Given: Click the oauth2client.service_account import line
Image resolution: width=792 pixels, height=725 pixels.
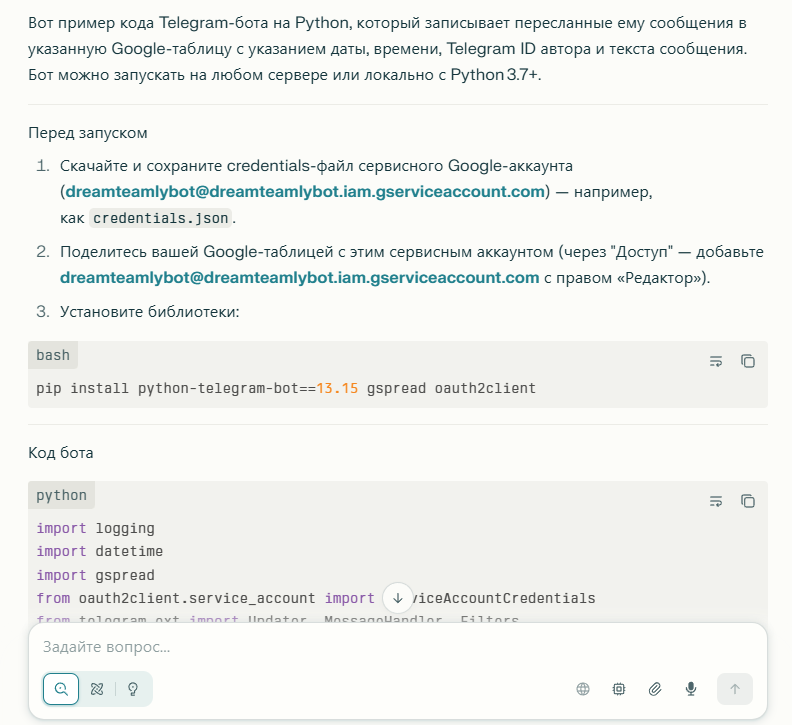Looking at the screenshot, I should point(316,598).
